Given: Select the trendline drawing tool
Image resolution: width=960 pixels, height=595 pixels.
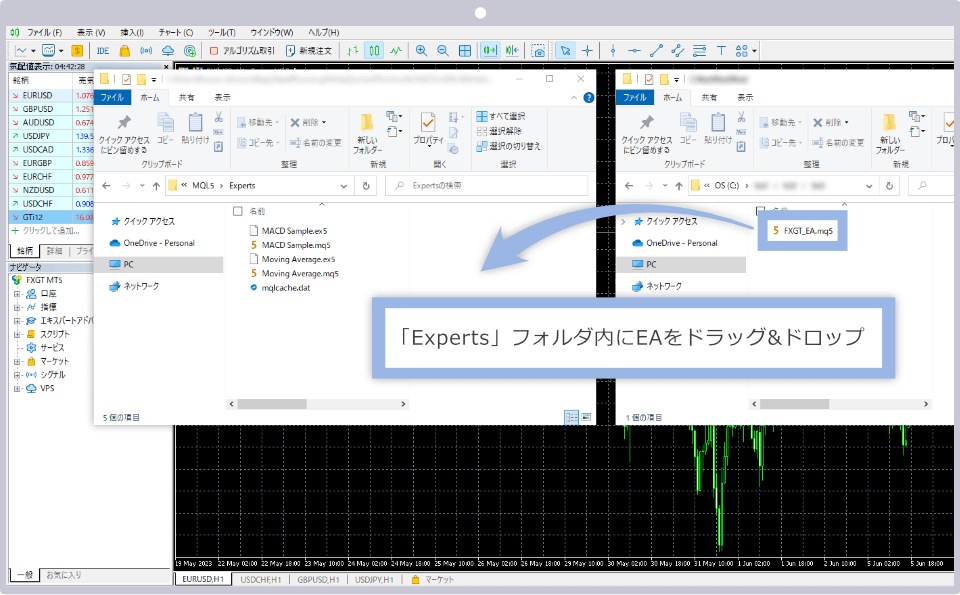Looking at the screenshot, I should [x=656, y=51].
